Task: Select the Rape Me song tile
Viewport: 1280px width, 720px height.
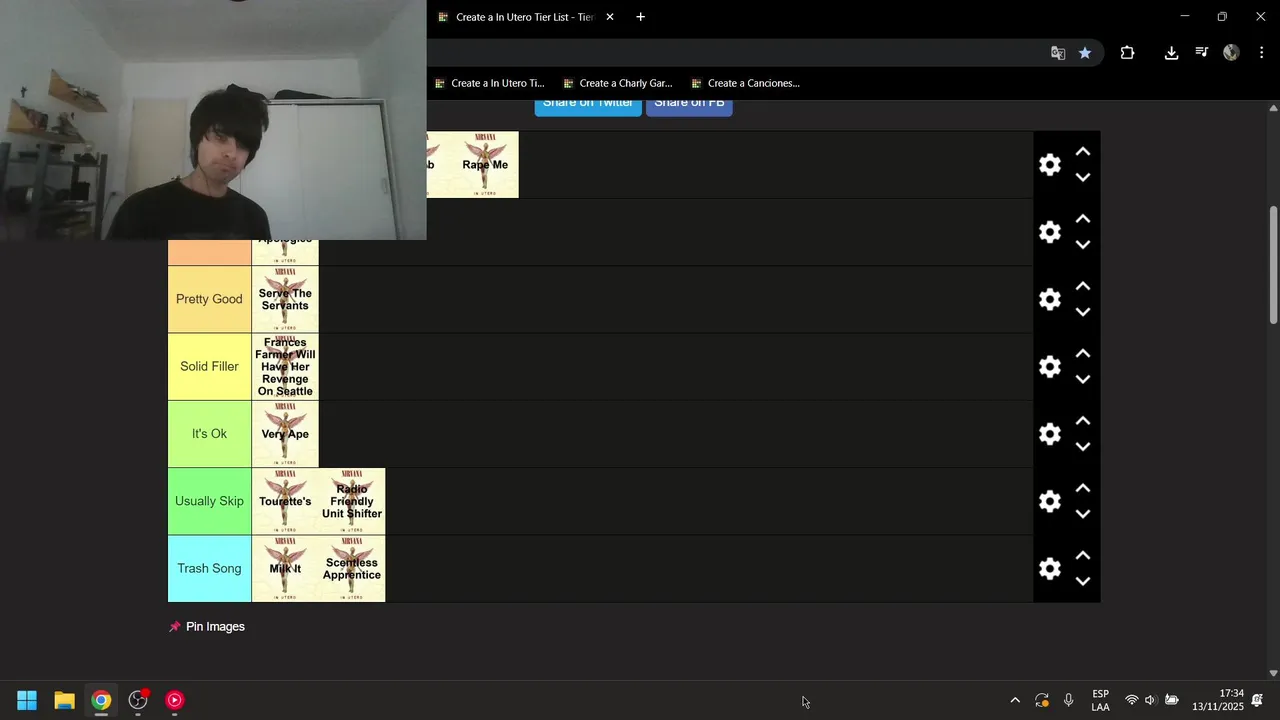Action: (x=485, y=164)
